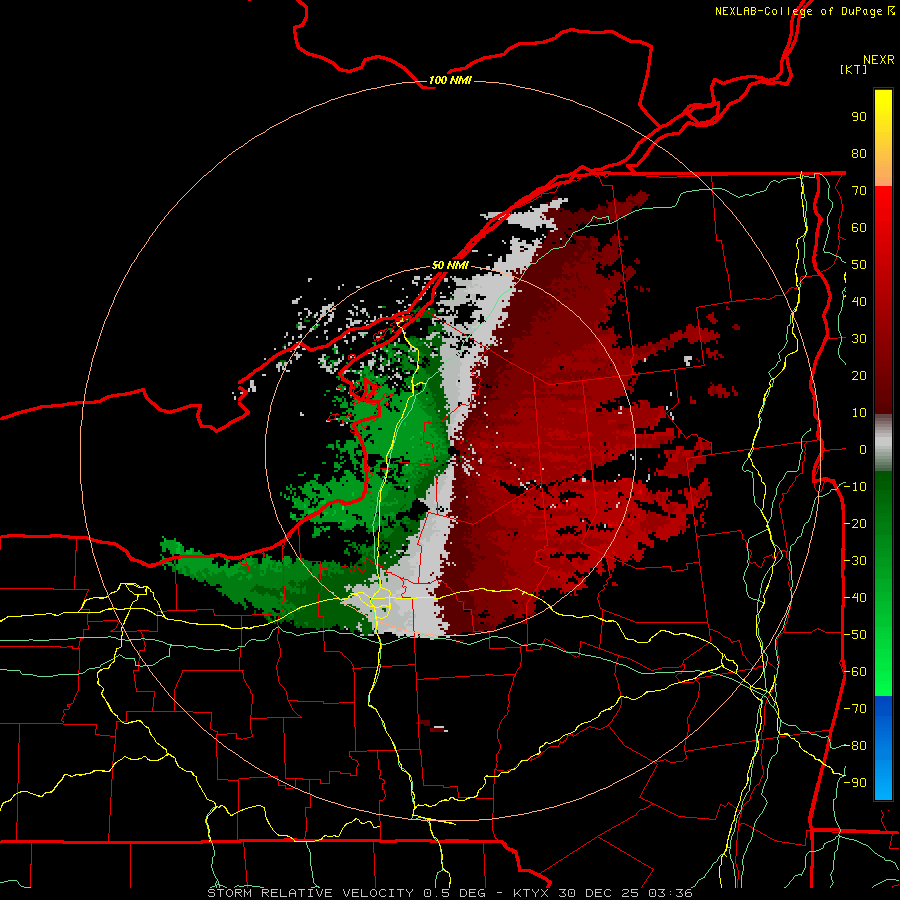The height and width of the screenshot is (900, 900).
Task: Click the -50 value on the velocity scale
Action: click(855, 635)
